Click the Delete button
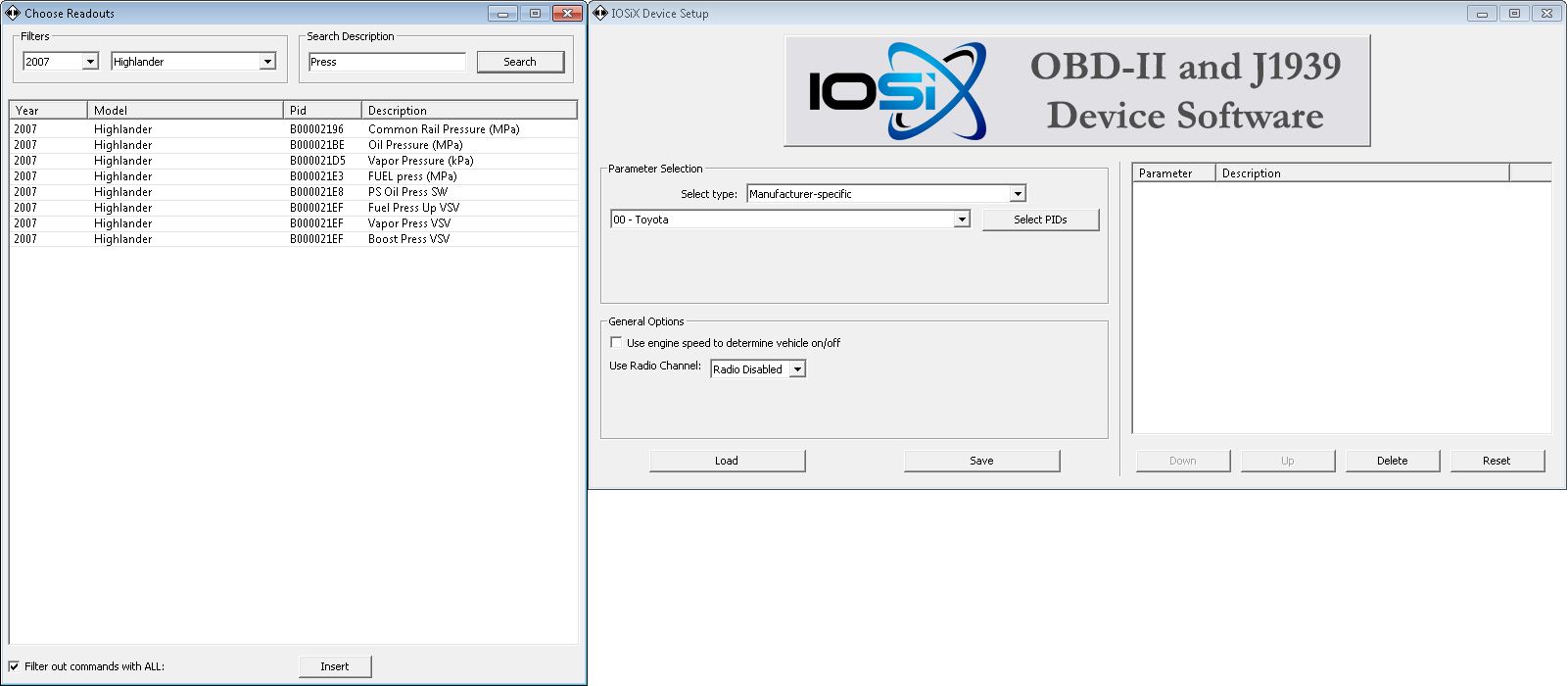This screenshot has width=1568, height=686. tap(1392, 461)
